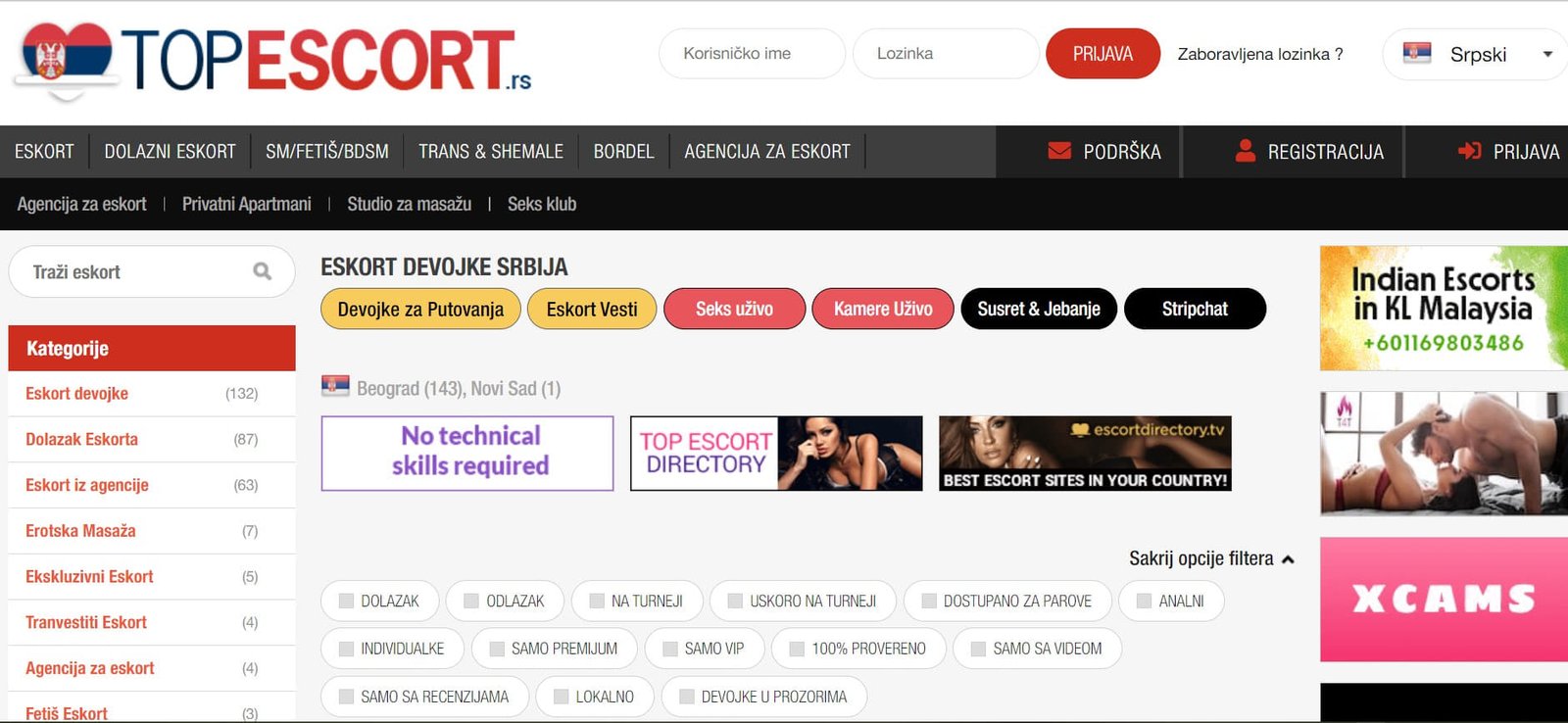Select BORDEL menu item

click(623, 152)
